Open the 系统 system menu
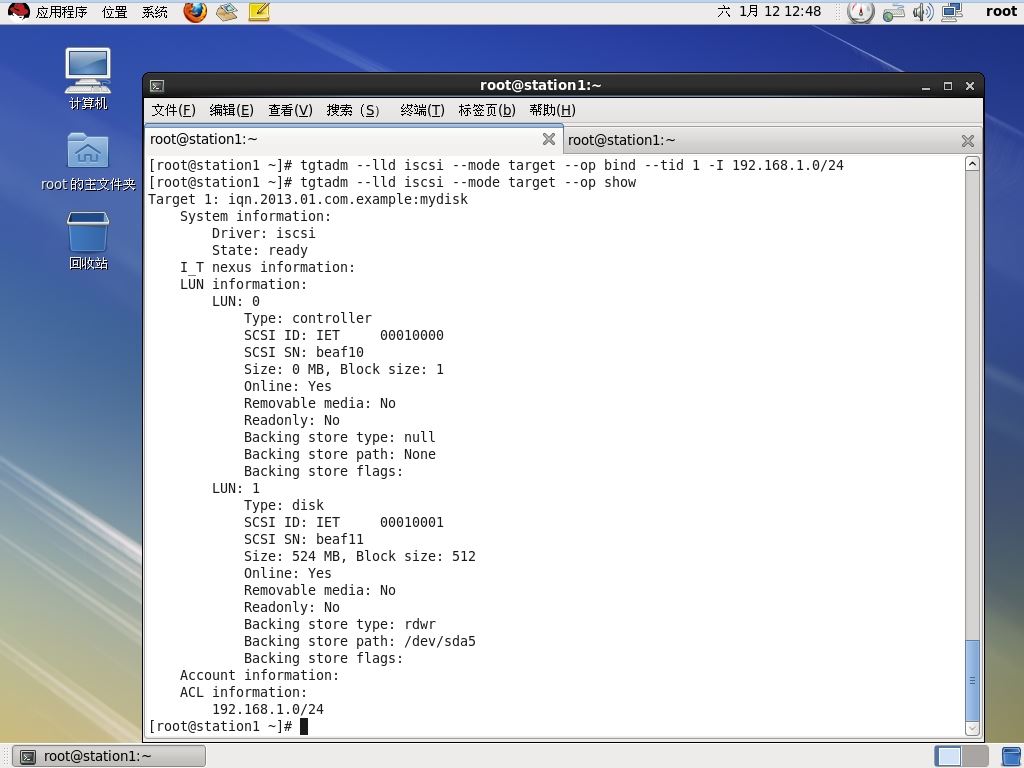 [155, 12]
